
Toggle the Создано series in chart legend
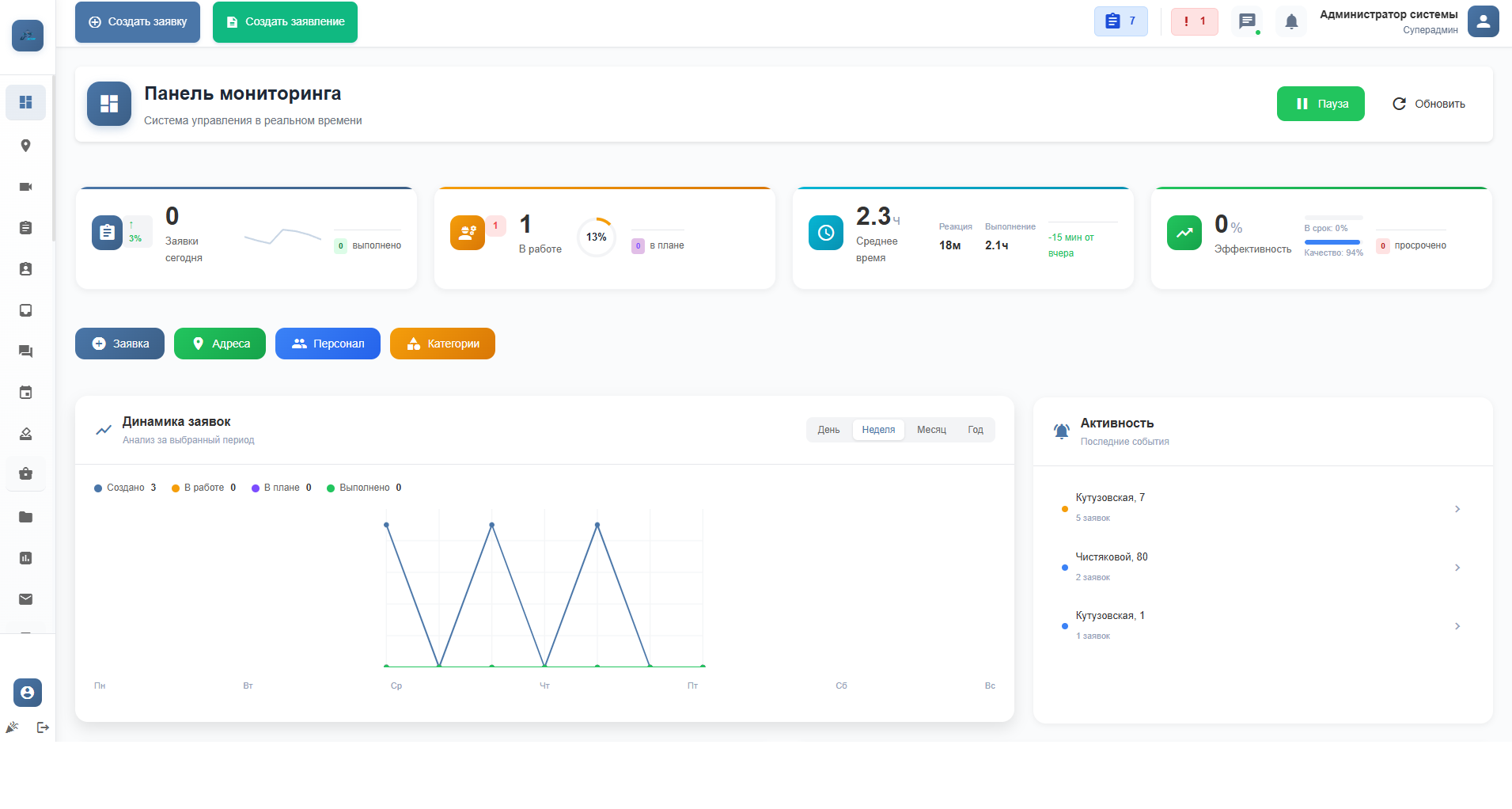coord(125,488)
